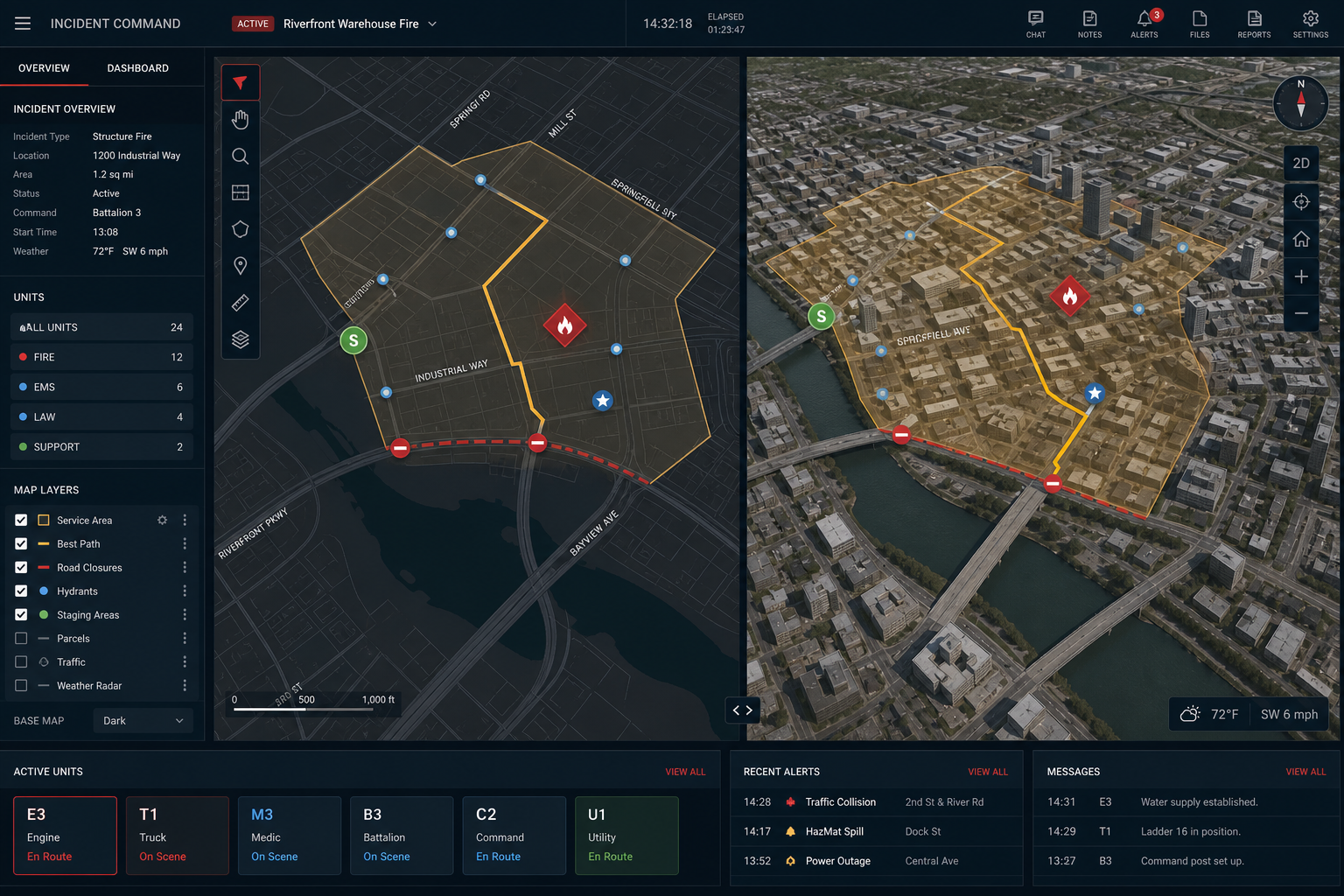Filter units by EMS
Viewport: 1344px width, 896px height.
101,387
